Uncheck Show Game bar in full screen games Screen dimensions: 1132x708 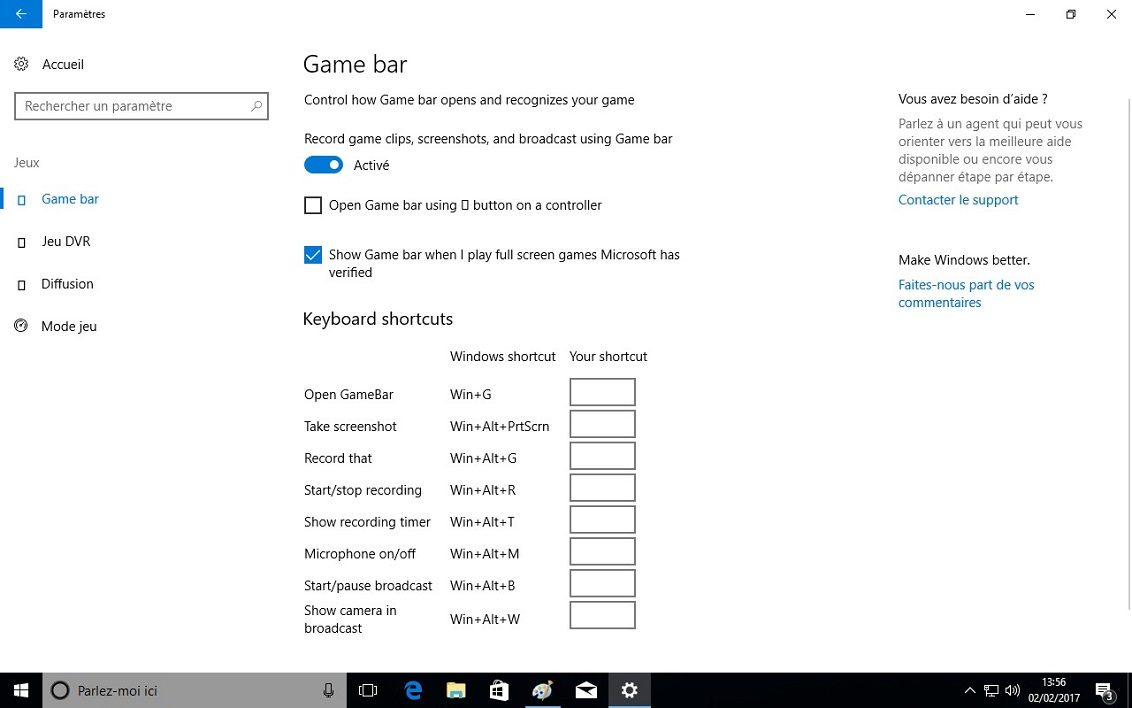coord(313,255)
